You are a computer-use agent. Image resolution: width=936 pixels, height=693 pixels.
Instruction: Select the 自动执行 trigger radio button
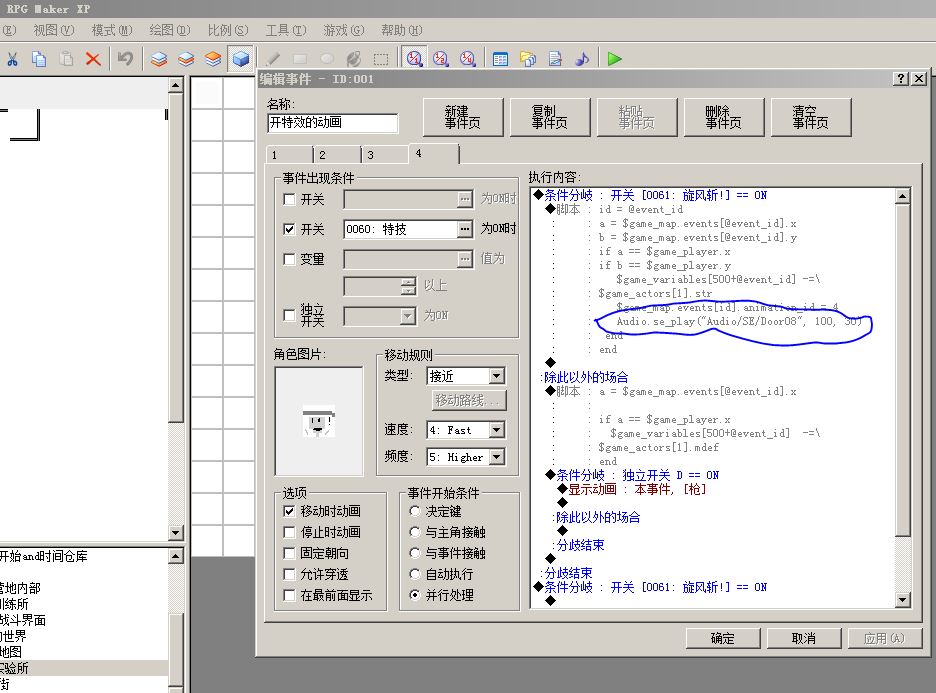[415, 574]
